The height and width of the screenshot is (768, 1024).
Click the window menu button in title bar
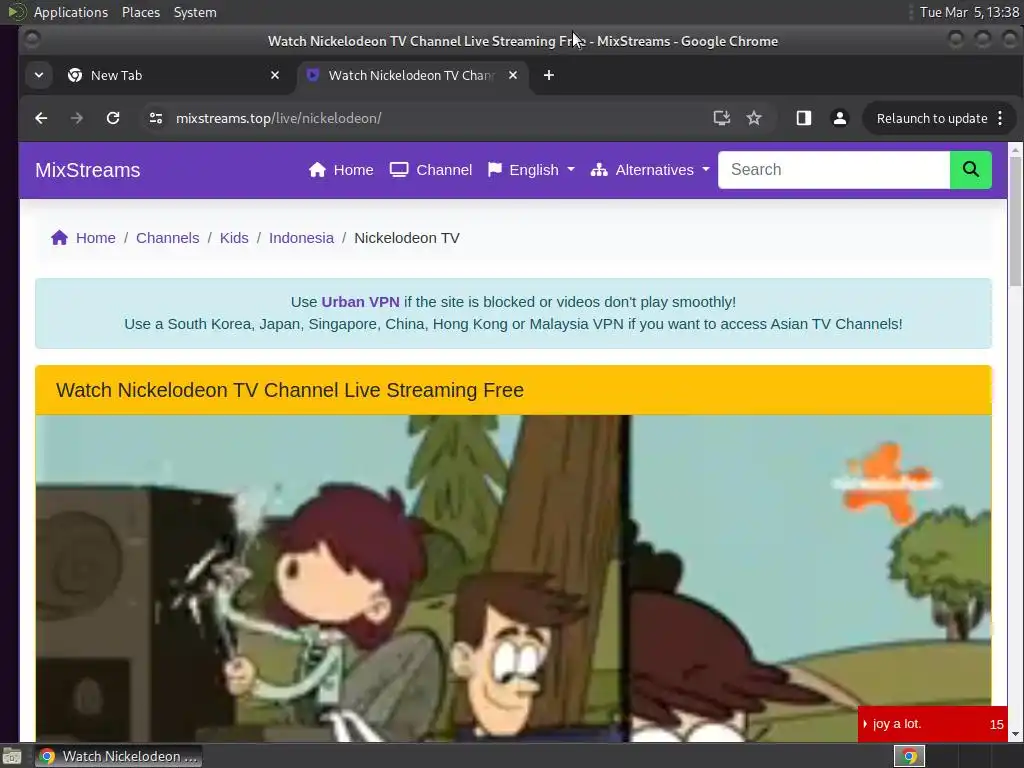(x=31, y=40)
